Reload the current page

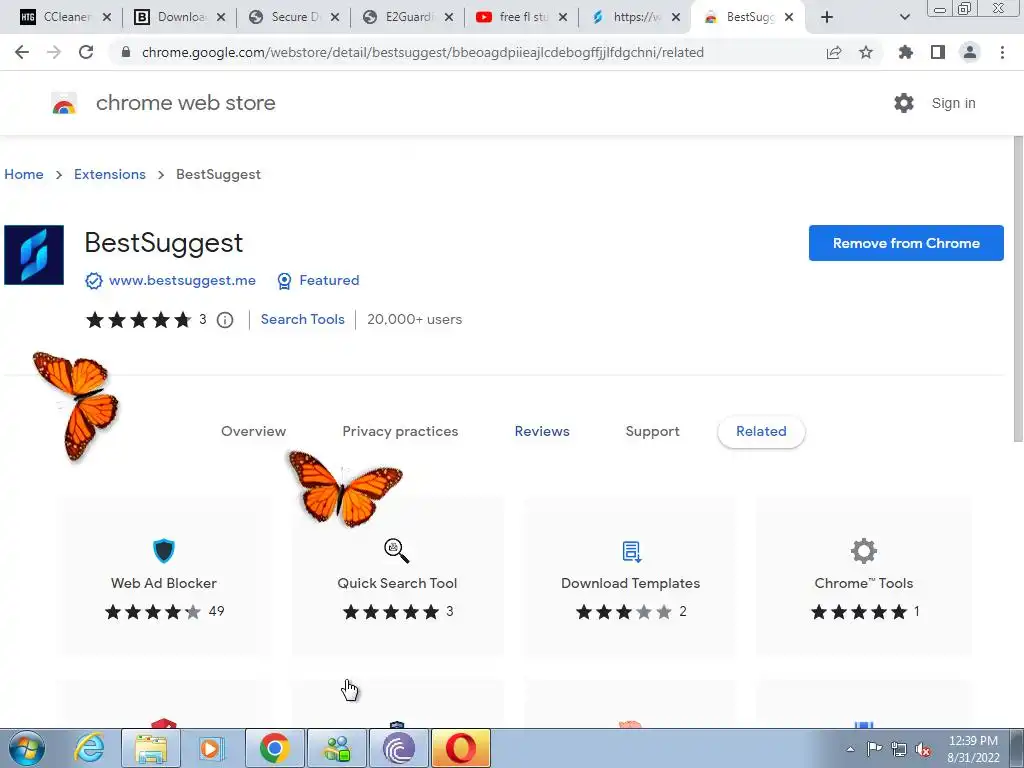pos(86,52)
